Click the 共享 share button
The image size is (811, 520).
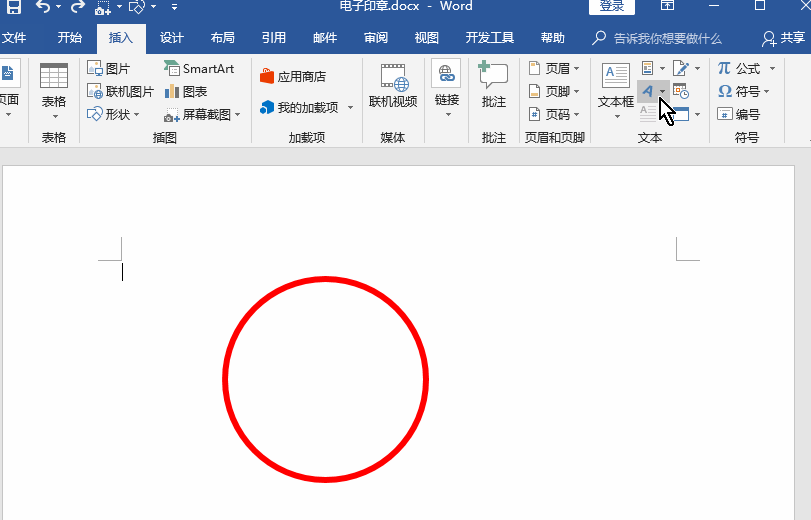(783, 38)
